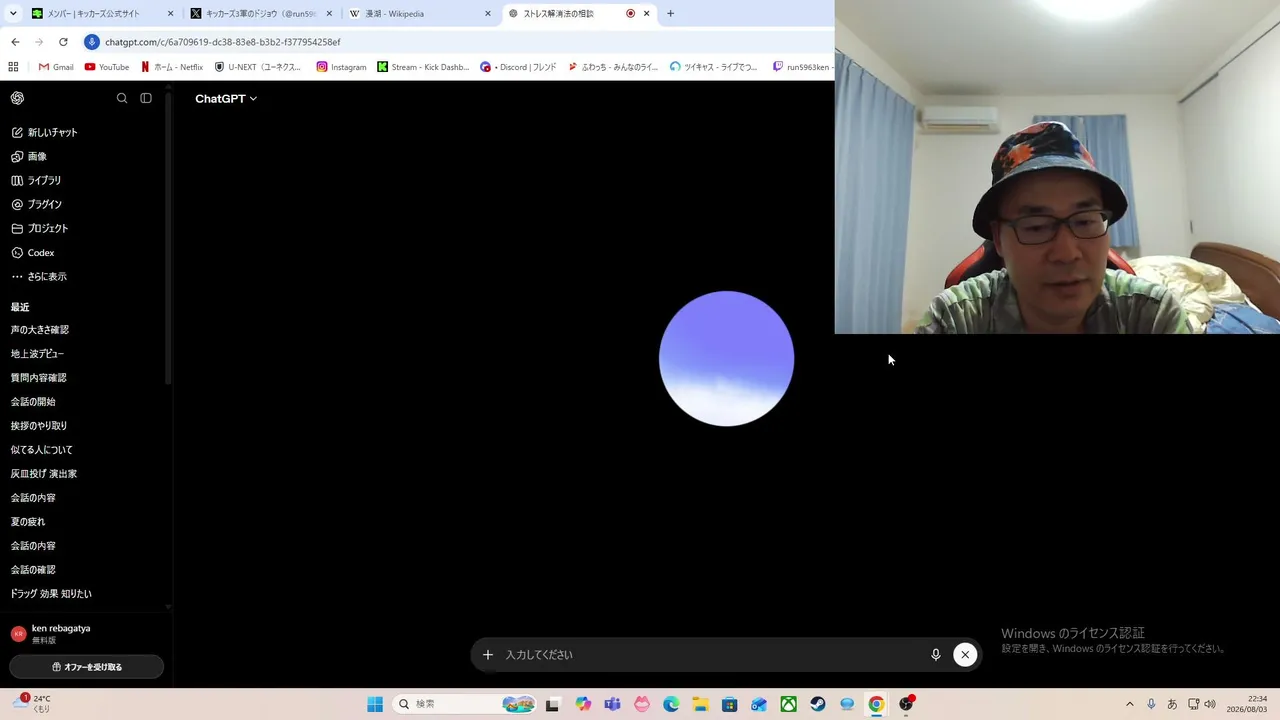Open the プロジェクト projects section
Viewport: 1280px width, 720px height.
tap(40, 228)
